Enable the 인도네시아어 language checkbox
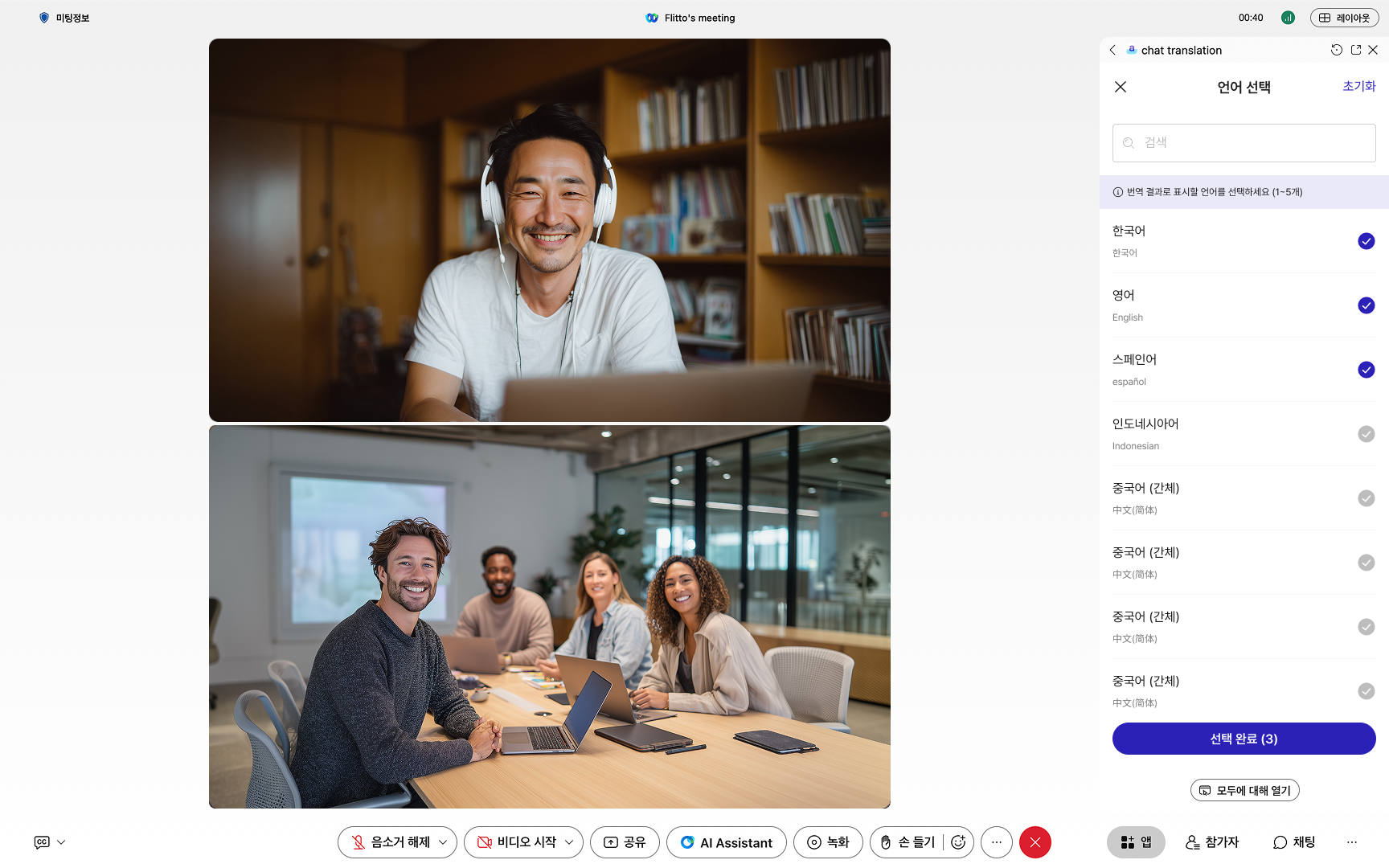 pos(1366,434)
